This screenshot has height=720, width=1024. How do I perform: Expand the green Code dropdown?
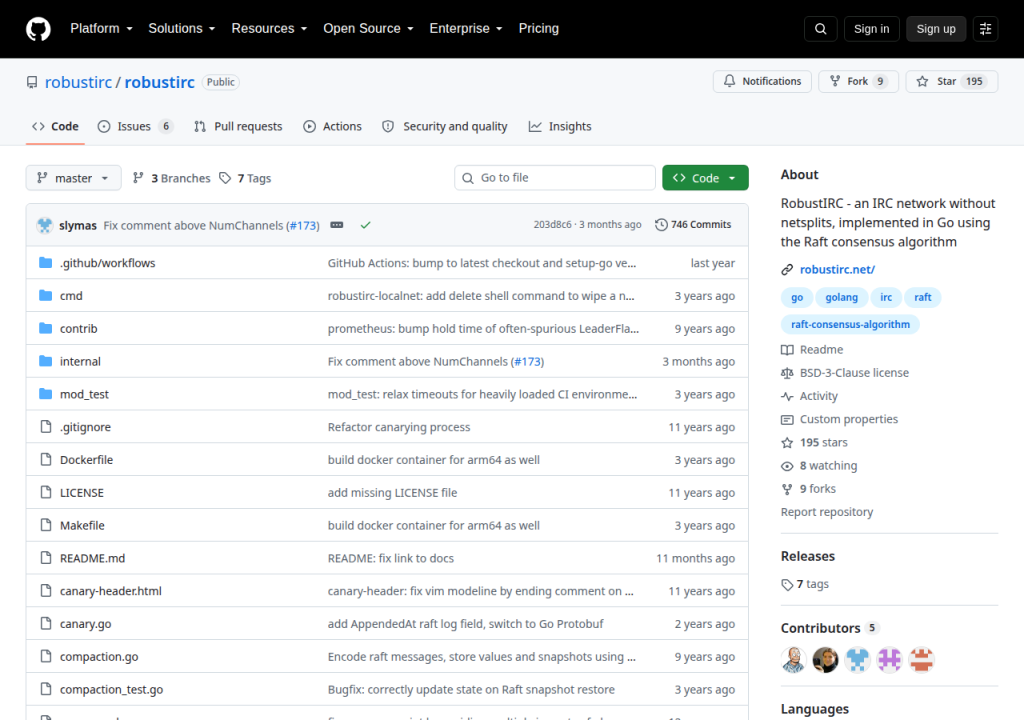point(705,178)
